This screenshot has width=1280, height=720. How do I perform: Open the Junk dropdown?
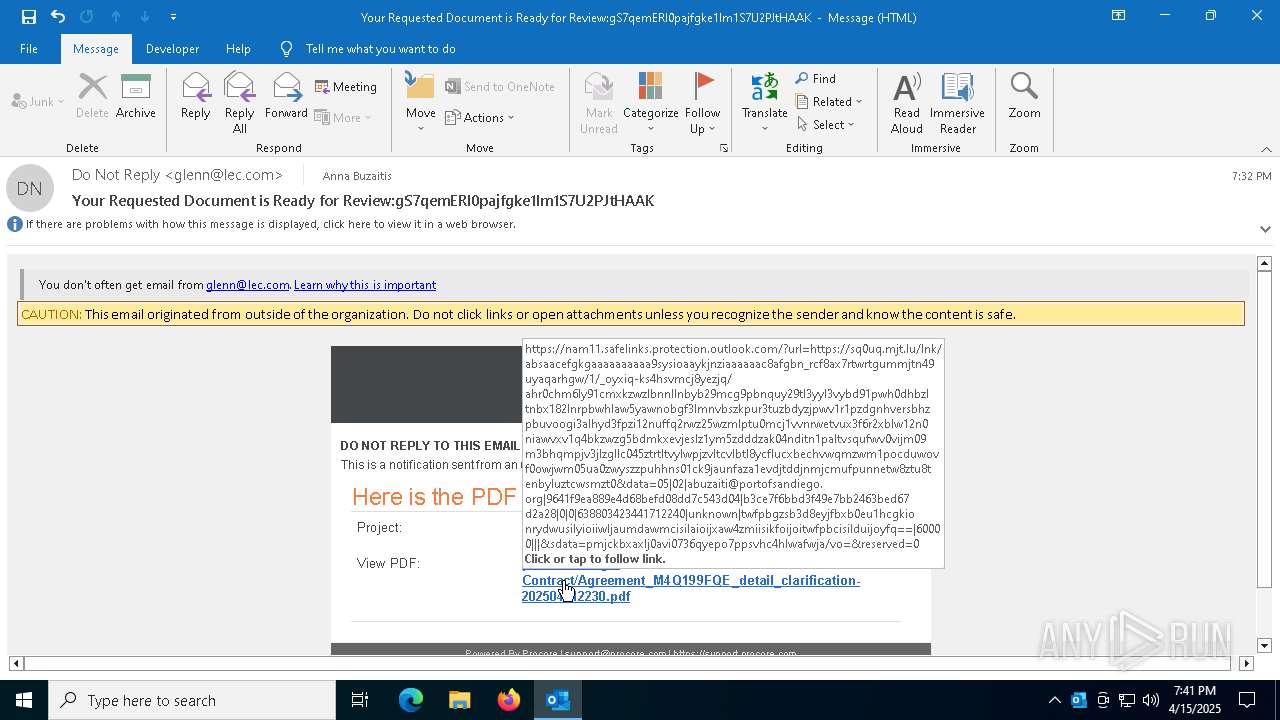(x=37, y=102)
